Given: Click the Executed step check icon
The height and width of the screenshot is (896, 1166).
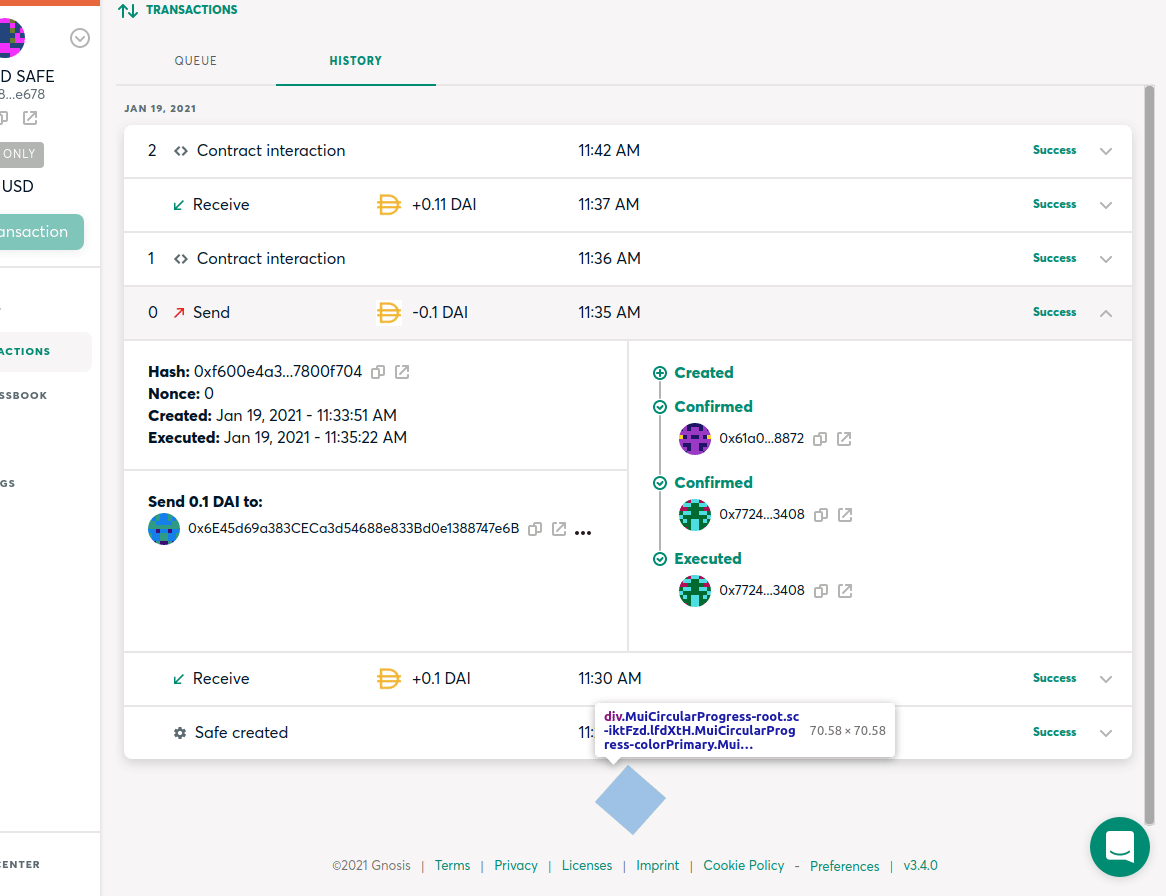Looking at the screenshot, I should coord(660,559).
